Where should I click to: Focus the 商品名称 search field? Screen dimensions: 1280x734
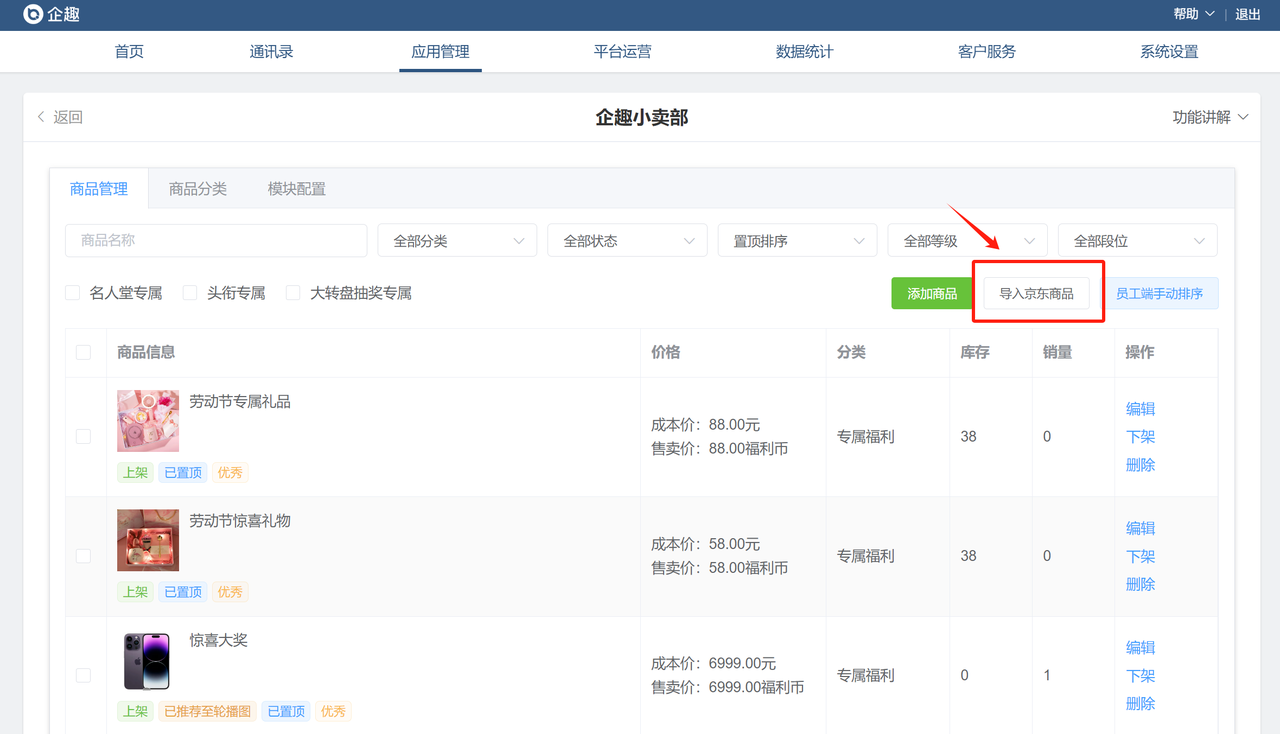click(215, 241)
